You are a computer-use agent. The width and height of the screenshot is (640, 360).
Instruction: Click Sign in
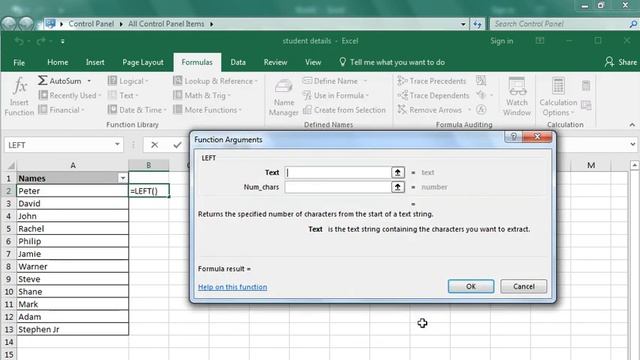(x=502, y=41)
